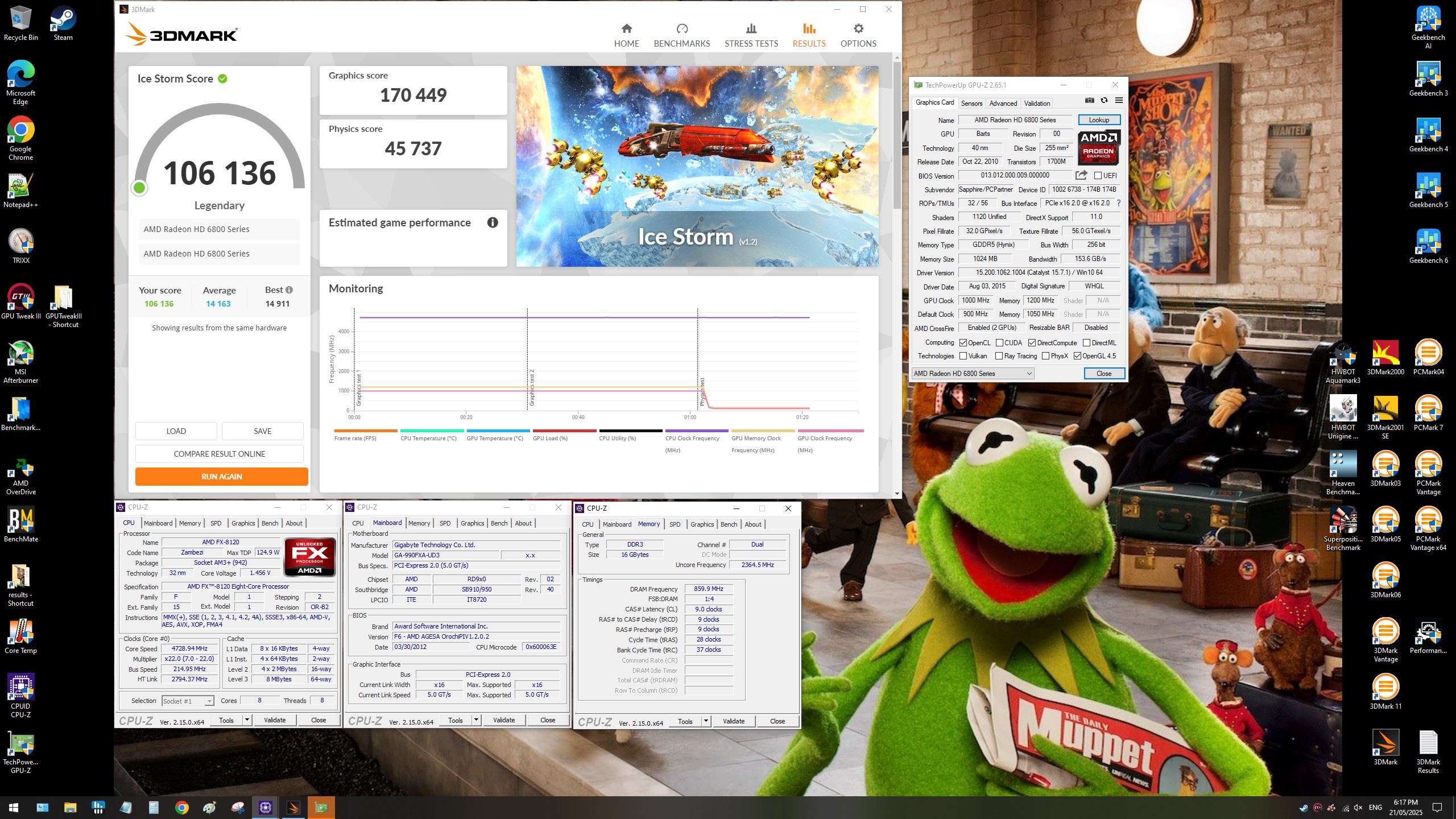Expand Tools dropdown arrow in CPU-Z Memory window
Image resolution: width=1456 pixels, height=819 pixels.
[706, 721]
